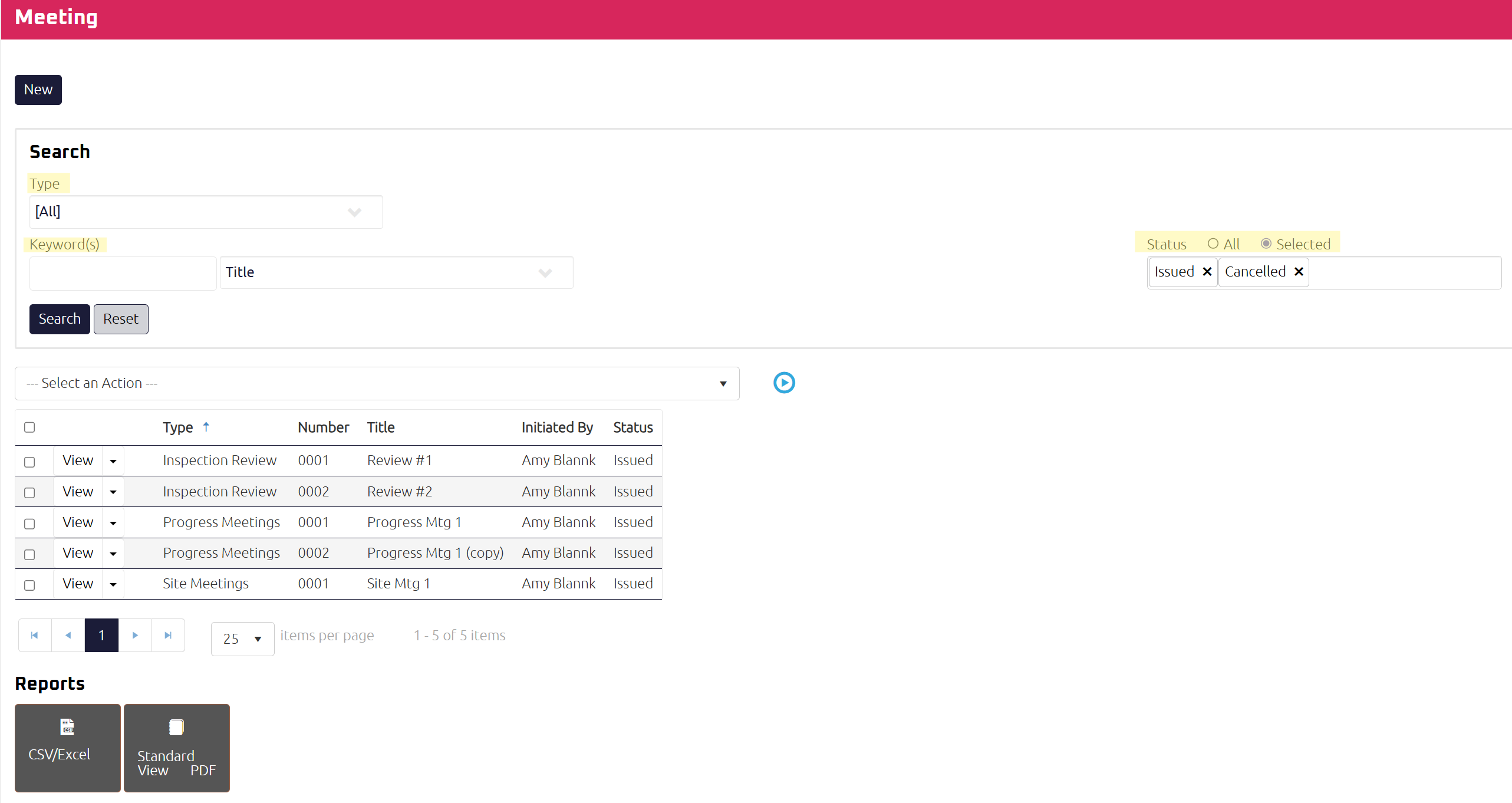View the Site Mtg 1 meeting
Image resolution: width=1512 pixels, height=803 pixels.
point(78,584)
